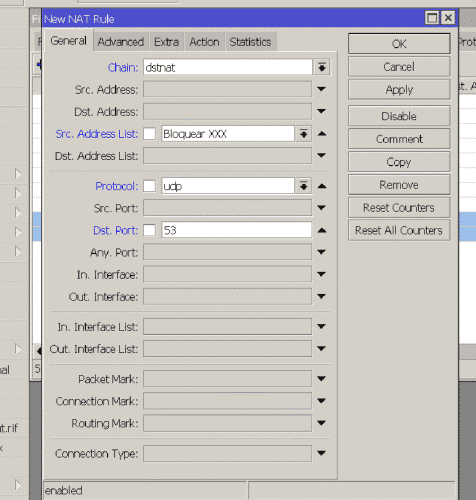Screen dimensions: 476x500
Task: Toggle the Dst. Port invert checkbox
Action: pos(149,230)
